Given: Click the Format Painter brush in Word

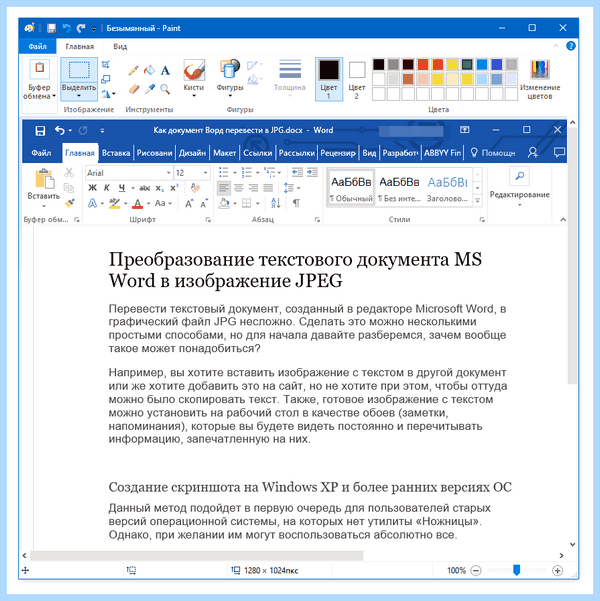Looking at the screenshot, I should pos(69,202).
